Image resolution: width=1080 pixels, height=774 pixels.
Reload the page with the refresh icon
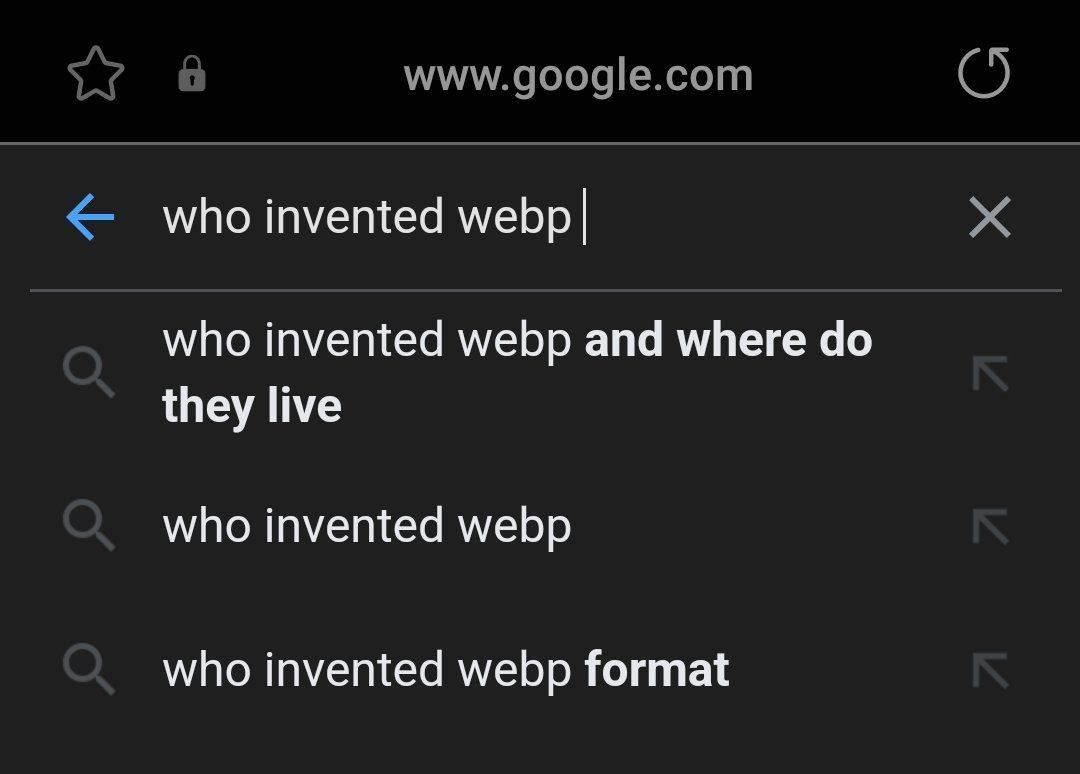984,74
